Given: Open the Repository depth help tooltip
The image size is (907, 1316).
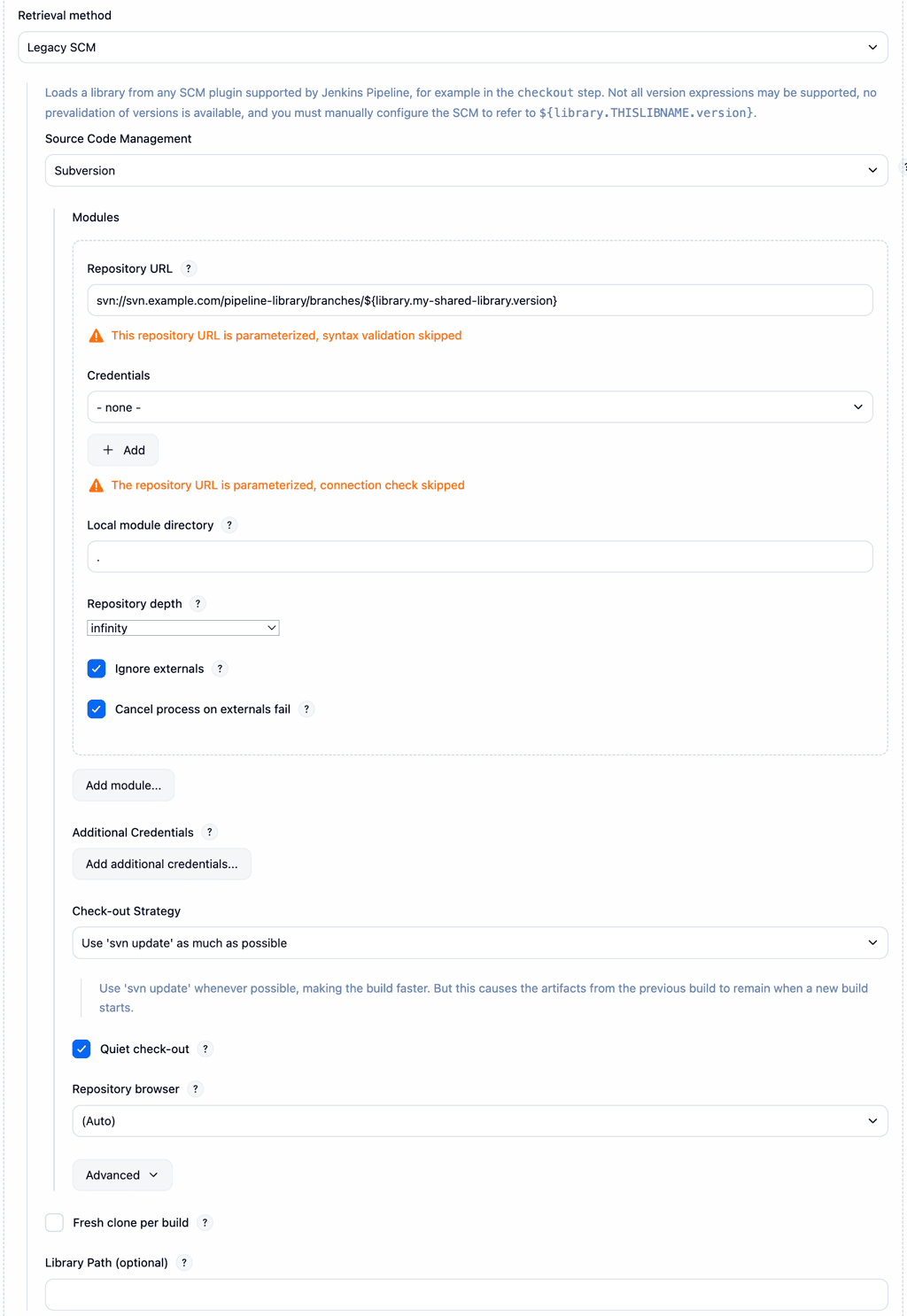Looking at the screenshot, I should 198,604.
